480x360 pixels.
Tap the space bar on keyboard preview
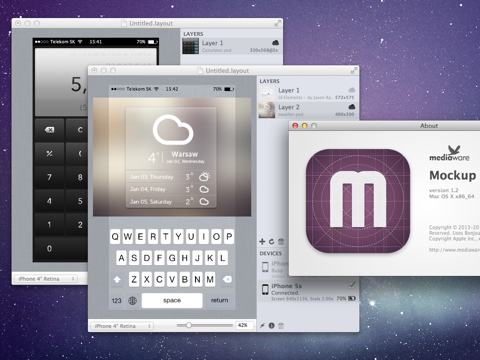point(172,300)
